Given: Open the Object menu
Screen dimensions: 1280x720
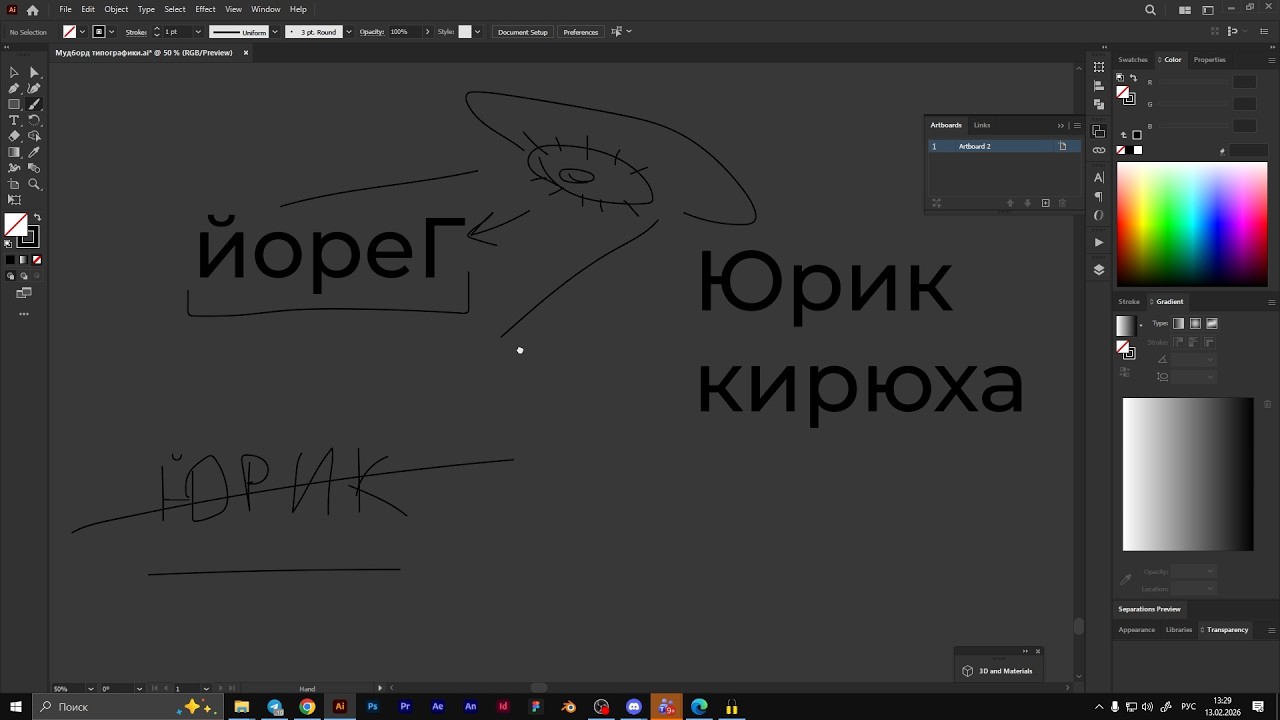Looking at the screenshot, I should (x=116, y=9).
